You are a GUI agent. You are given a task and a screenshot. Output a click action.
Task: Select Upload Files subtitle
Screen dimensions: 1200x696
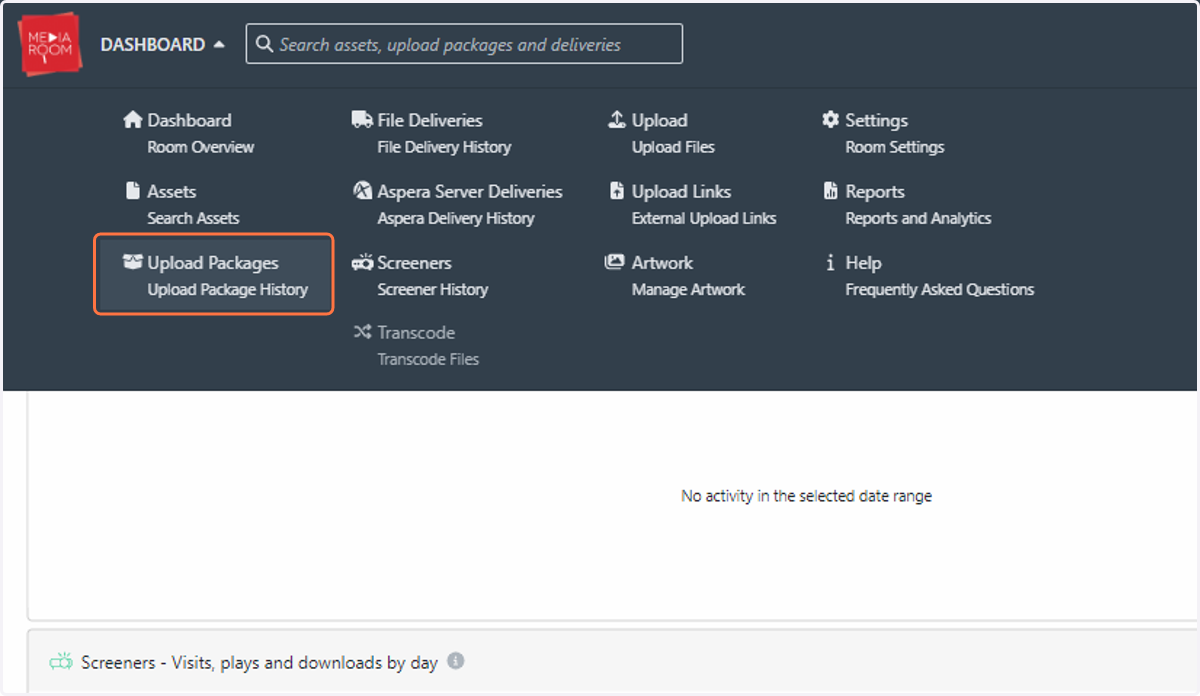tap(673, 147)
